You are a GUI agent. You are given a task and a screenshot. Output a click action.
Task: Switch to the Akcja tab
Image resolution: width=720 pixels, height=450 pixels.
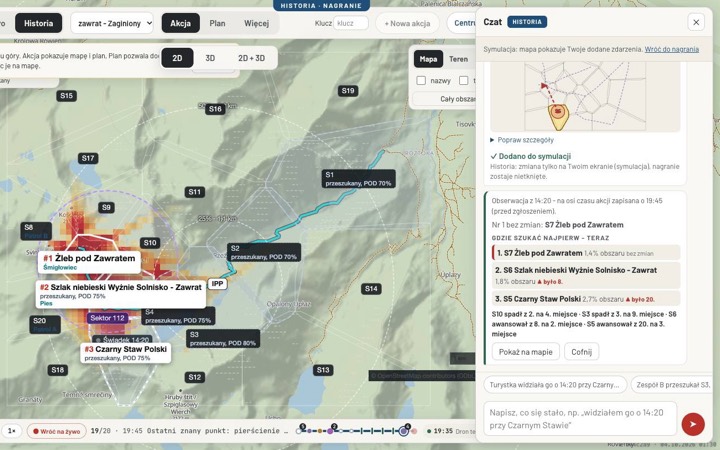180,23
